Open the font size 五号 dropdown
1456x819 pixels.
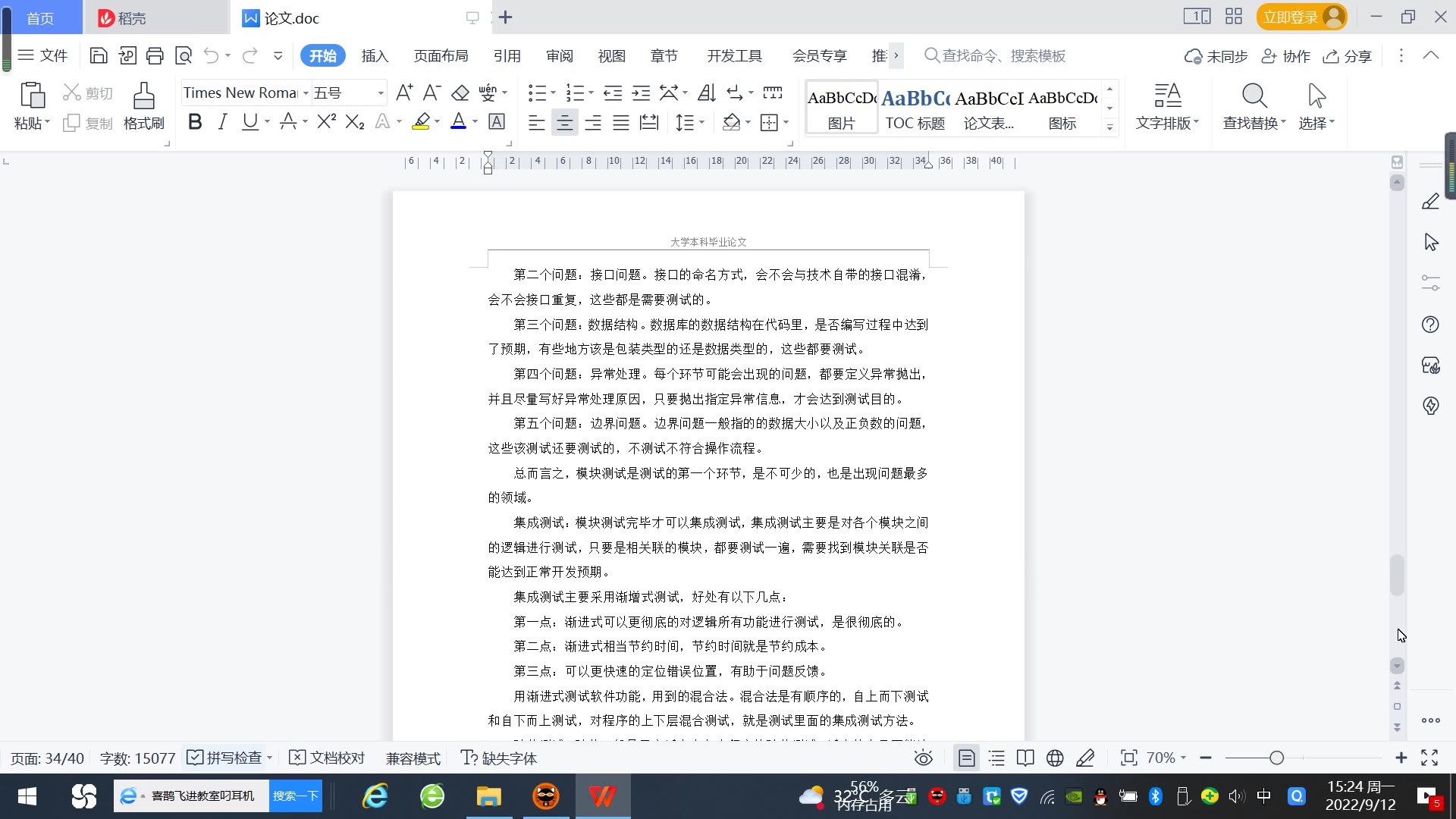point(381,93)
